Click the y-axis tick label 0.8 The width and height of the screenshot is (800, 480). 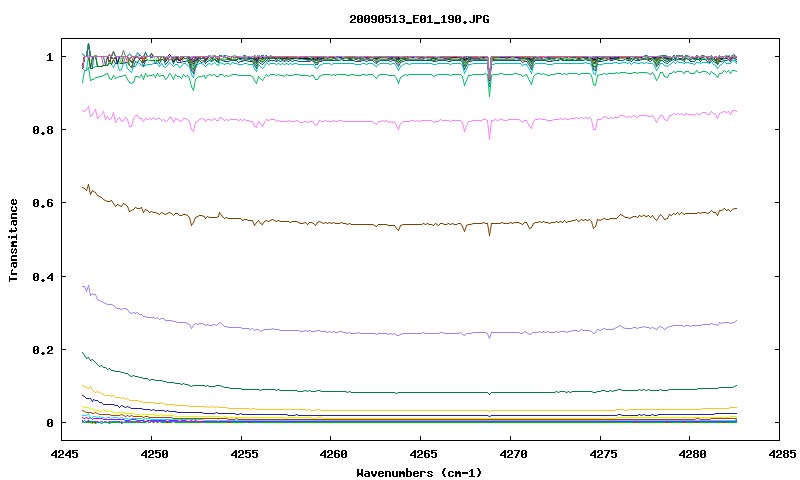tap(43, 130)
